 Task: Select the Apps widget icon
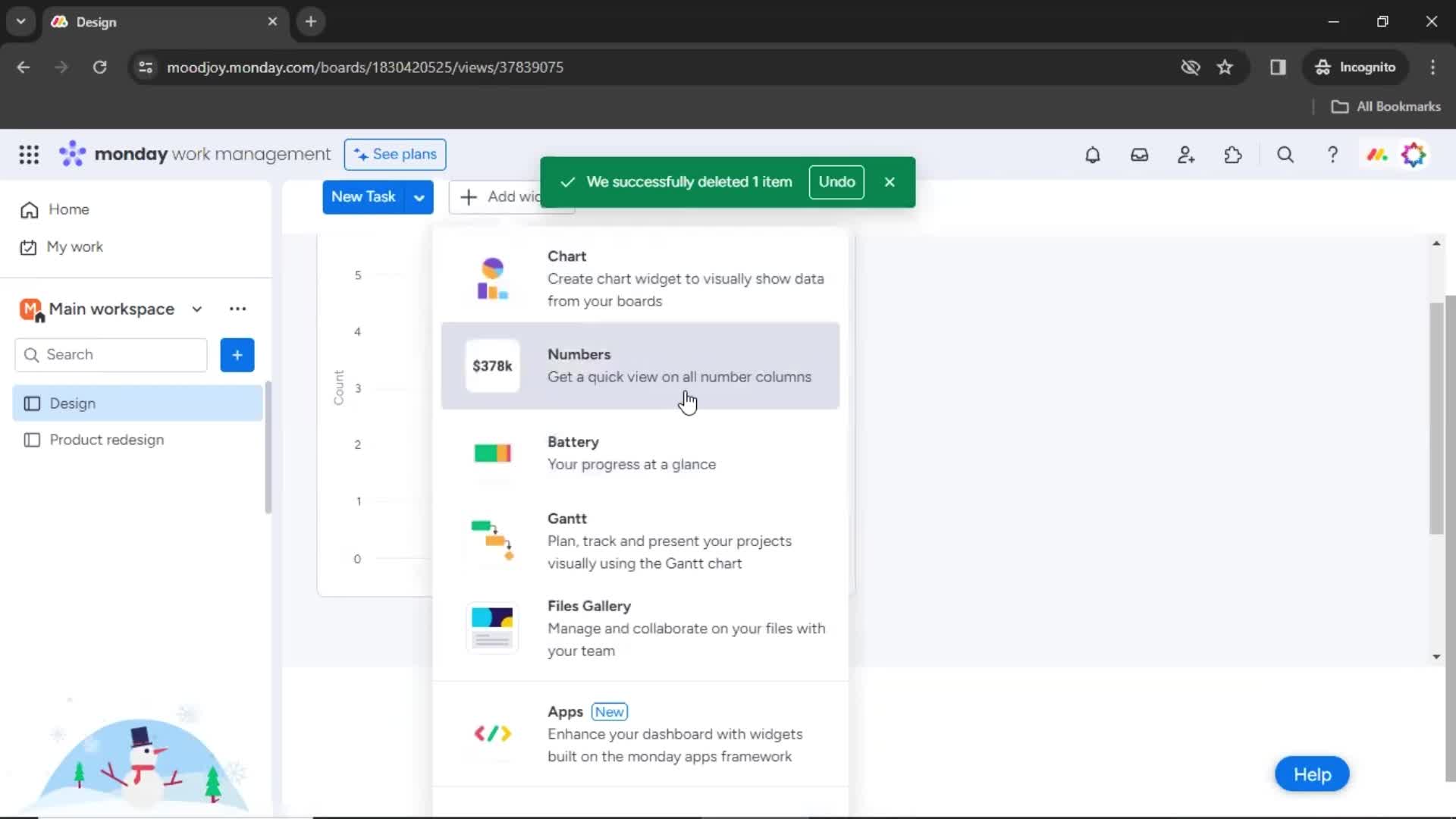tap(492, 733)
